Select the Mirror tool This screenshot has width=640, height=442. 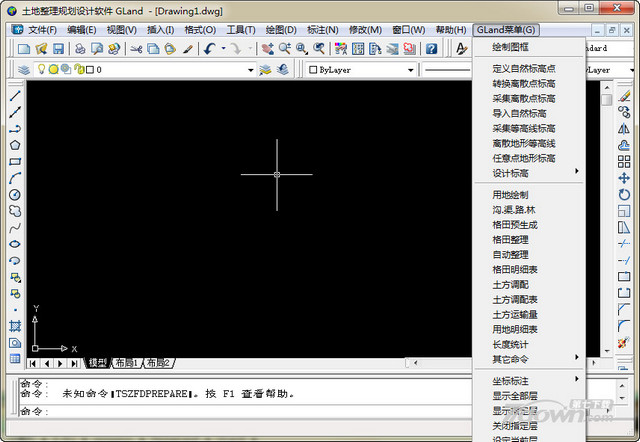point(624,129)
